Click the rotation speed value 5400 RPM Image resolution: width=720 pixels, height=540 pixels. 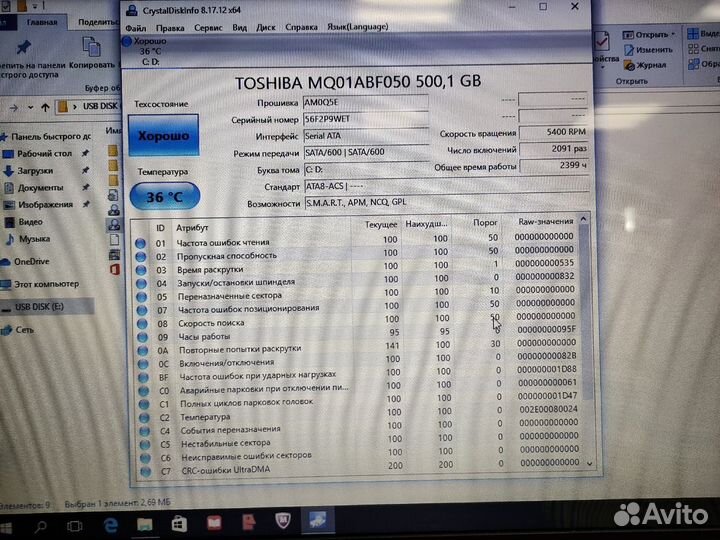(x=553, y=132)
